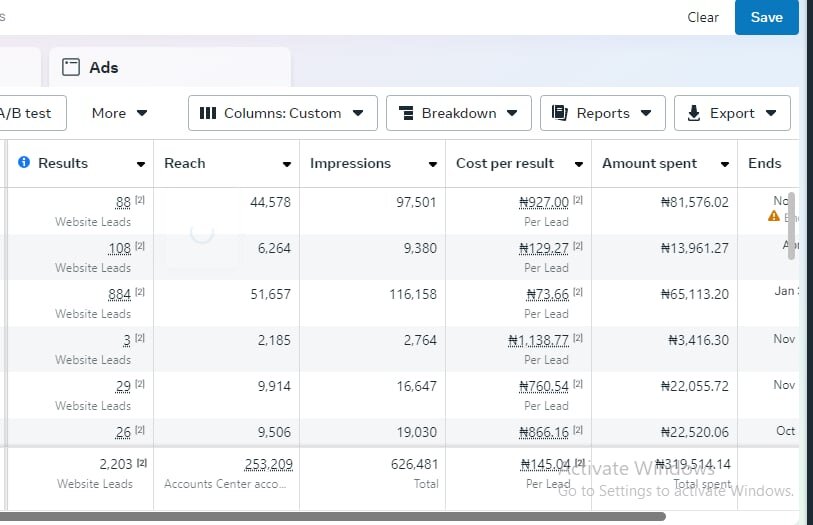Click the Columns bars icon
This screenshot has height=525, width=813.
tap(208, 113)
